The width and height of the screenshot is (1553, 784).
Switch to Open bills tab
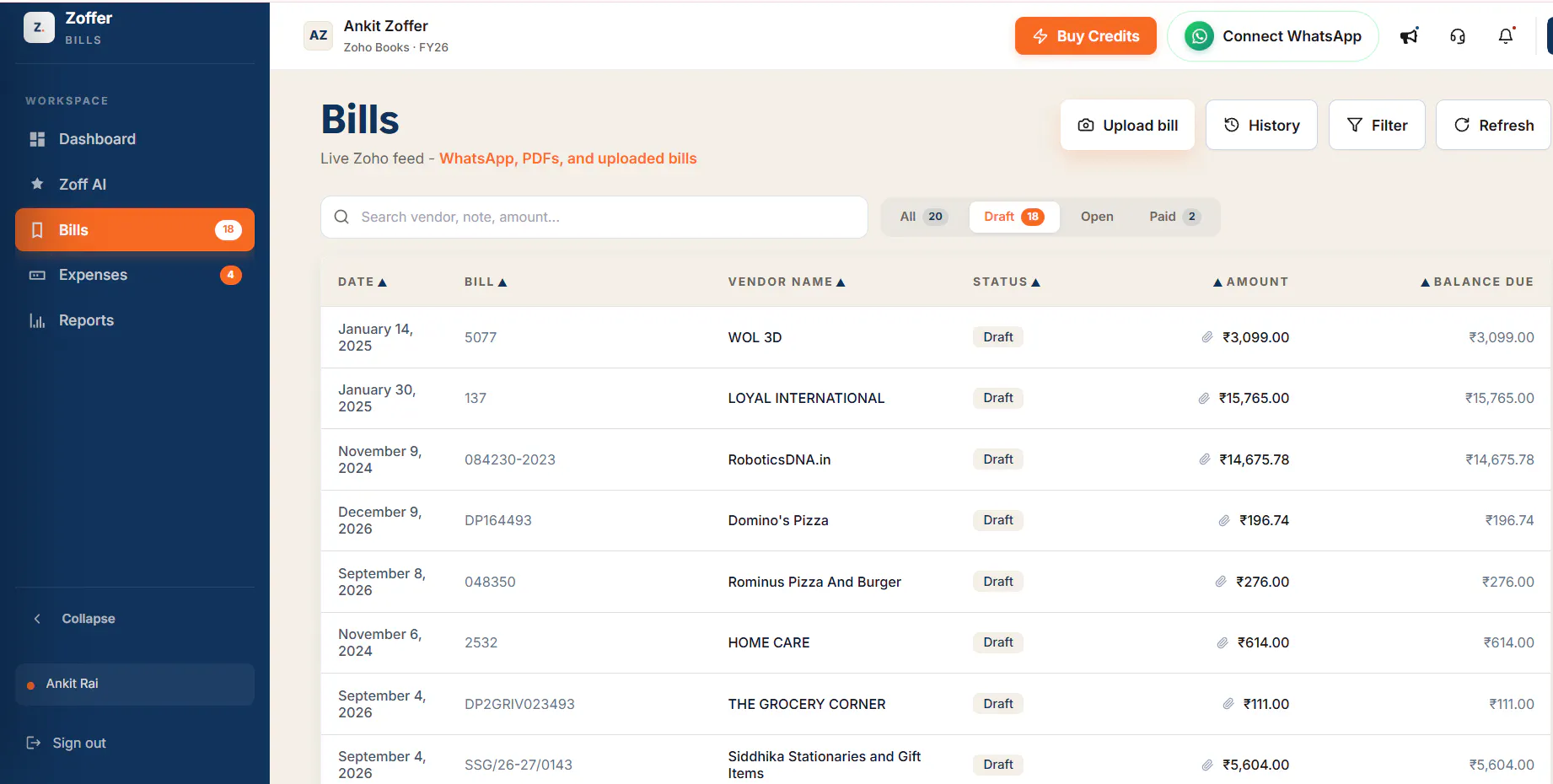coord(1097,217)
